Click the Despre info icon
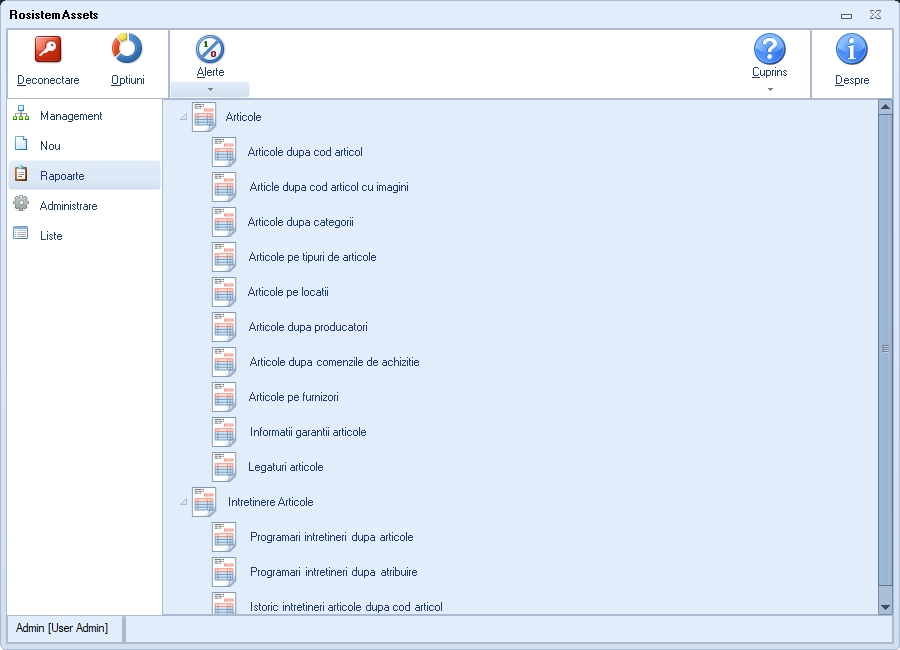The image size is (900, 650). [x=851, y=50]
